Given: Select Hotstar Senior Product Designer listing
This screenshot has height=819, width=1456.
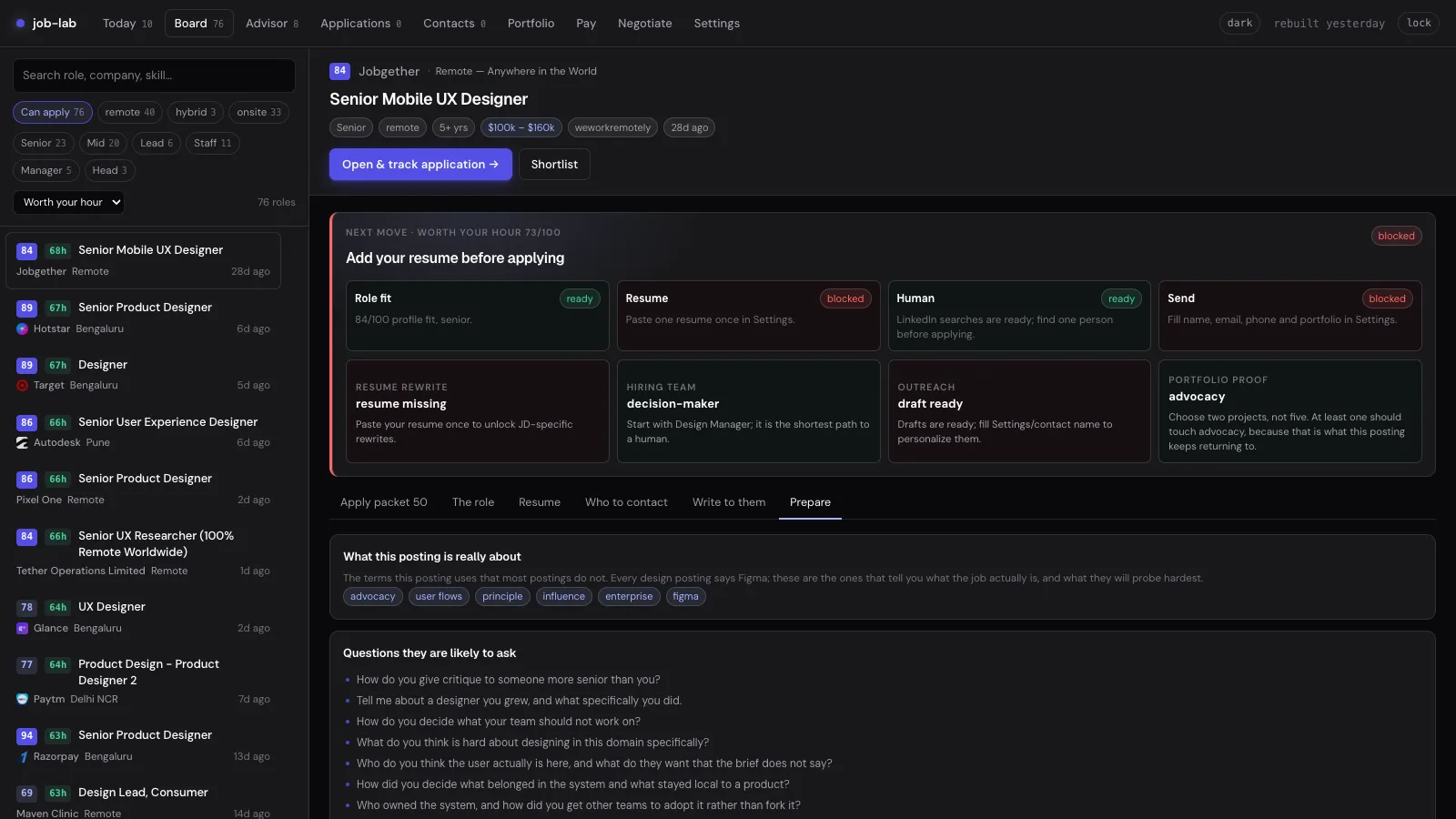Looking at the screenshot, I should [143, 318].
